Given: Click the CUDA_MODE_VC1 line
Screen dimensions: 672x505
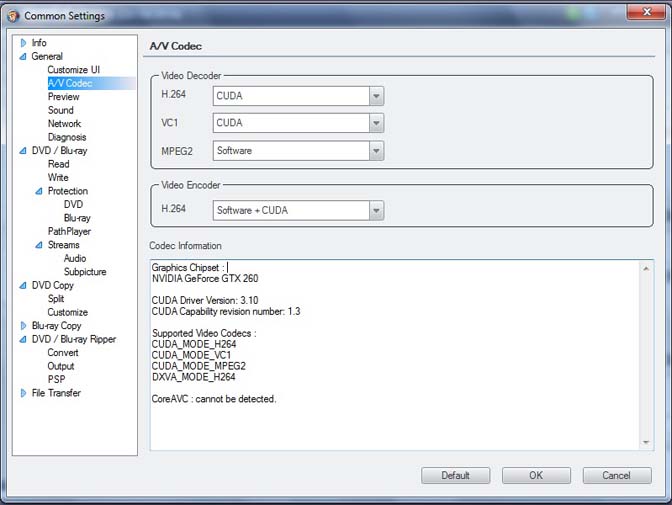Looking at the screenshot, I should tap(191, 355).
